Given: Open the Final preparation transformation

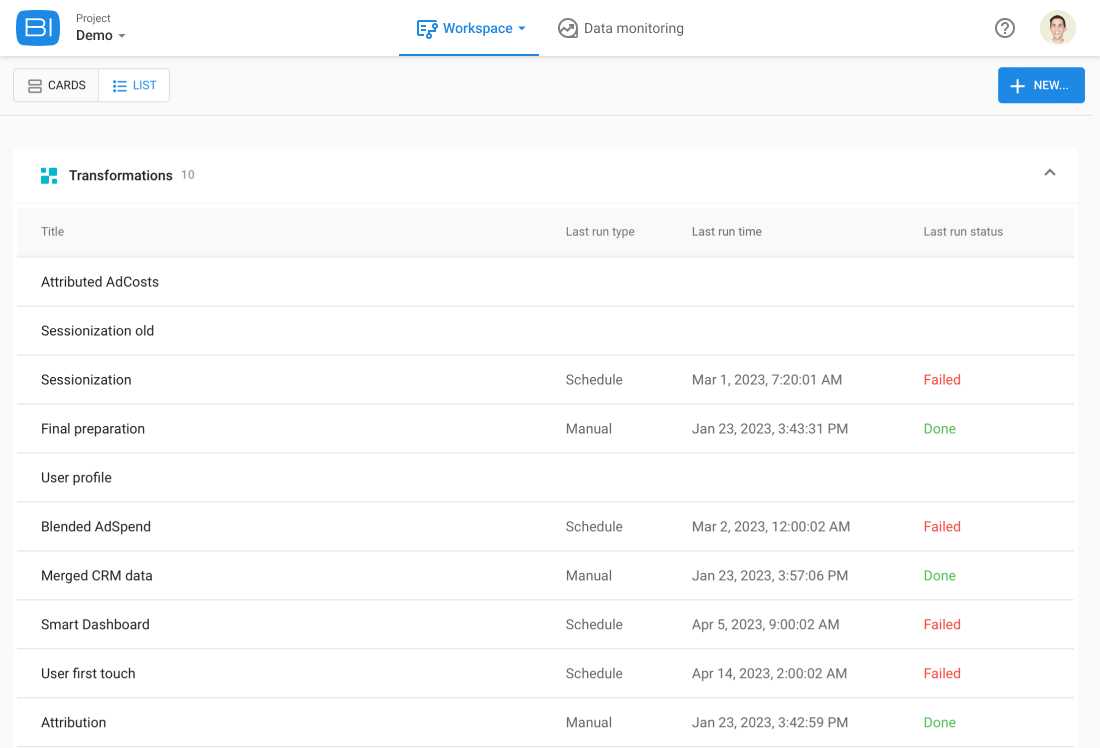Looking at the screenshot, I should 93,429.
